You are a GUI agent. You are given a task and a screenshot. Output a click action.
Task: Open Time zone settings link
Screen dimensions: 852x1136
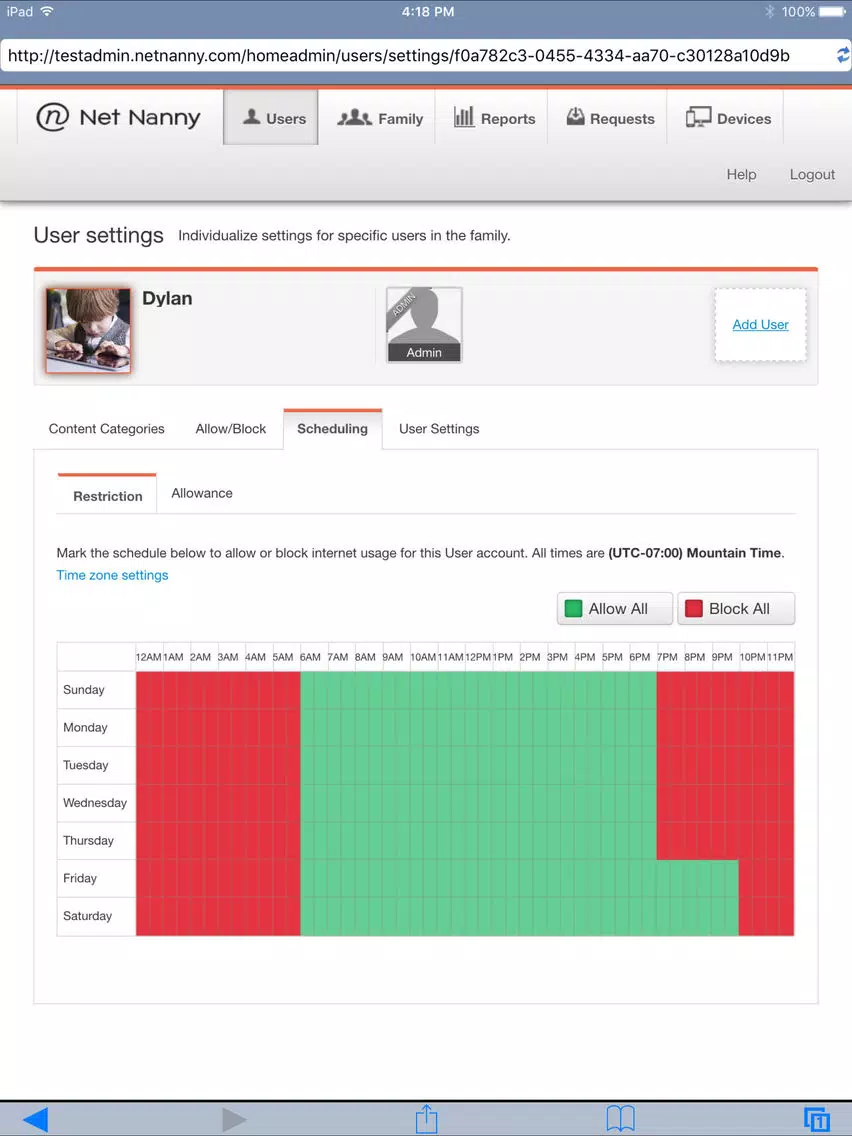point(112,575)
